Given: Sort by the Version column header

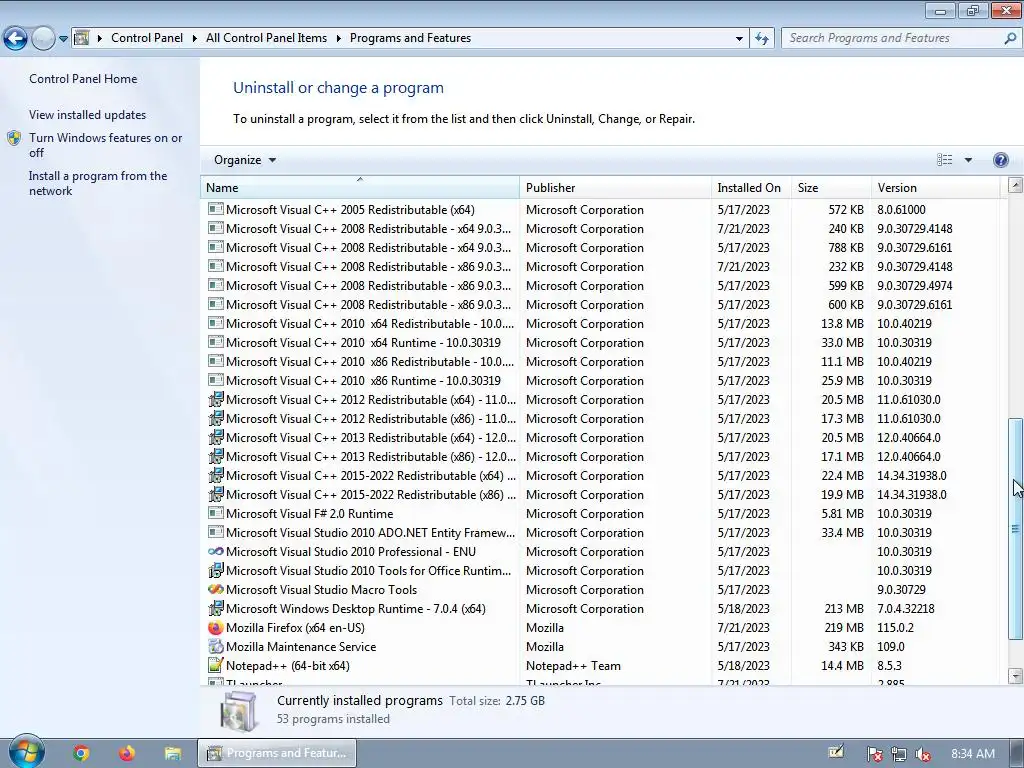Looking at the screenshot, I should point(935,187).
